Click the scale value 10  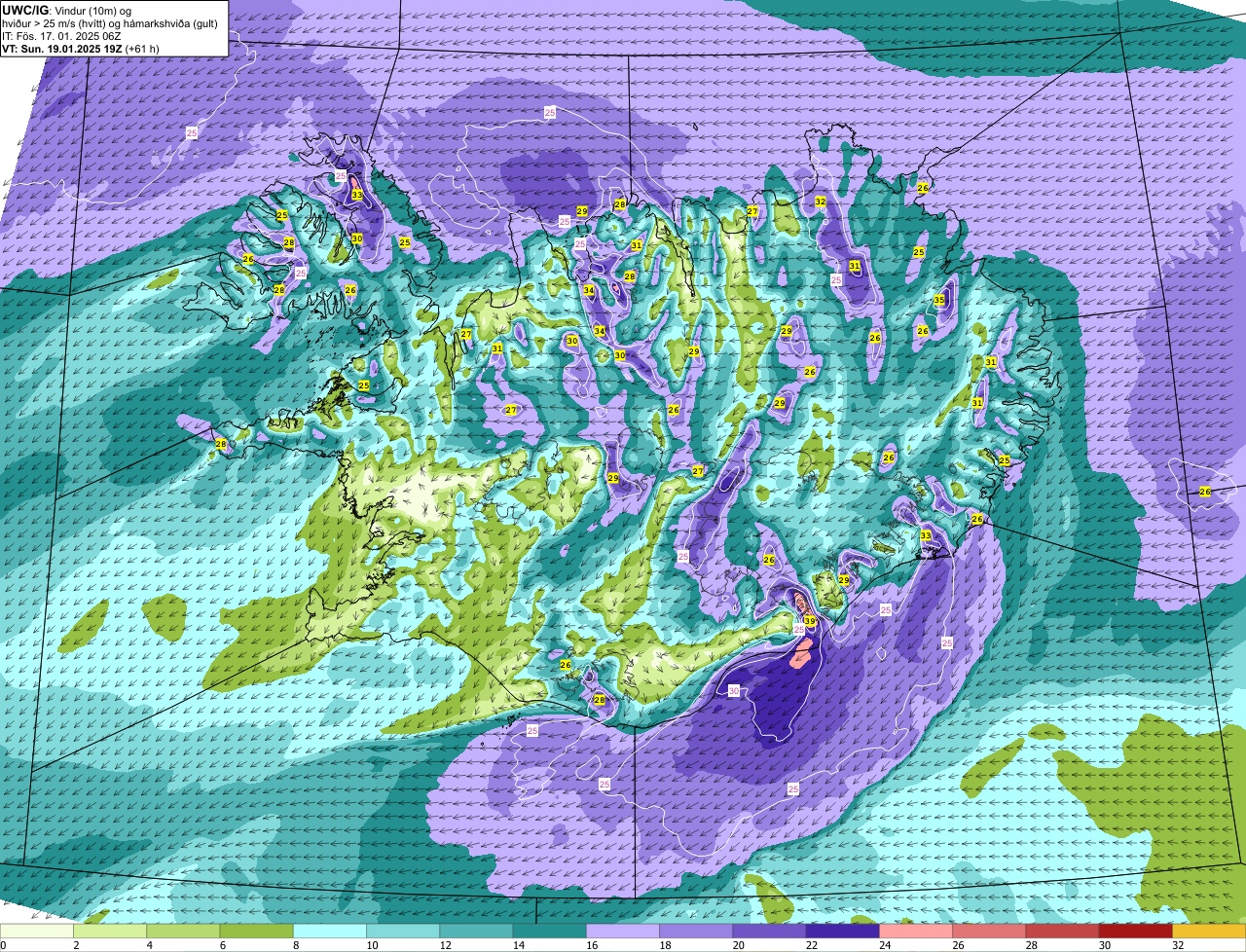(372, 945)
